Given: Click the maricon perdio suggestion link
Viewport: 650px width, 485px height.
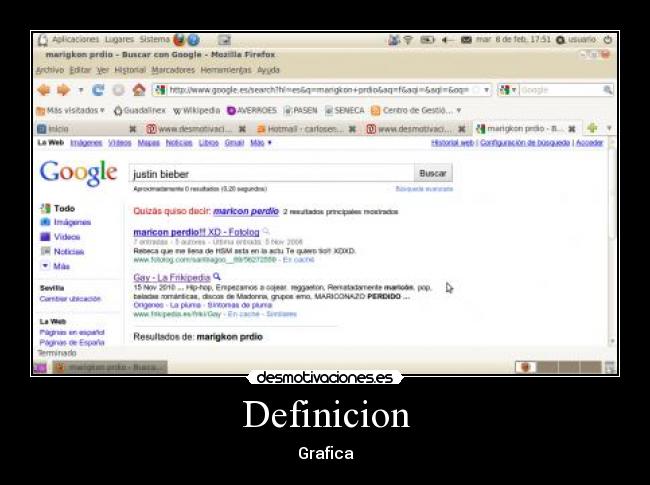Looking at the screenshot, I should (246, 211).
